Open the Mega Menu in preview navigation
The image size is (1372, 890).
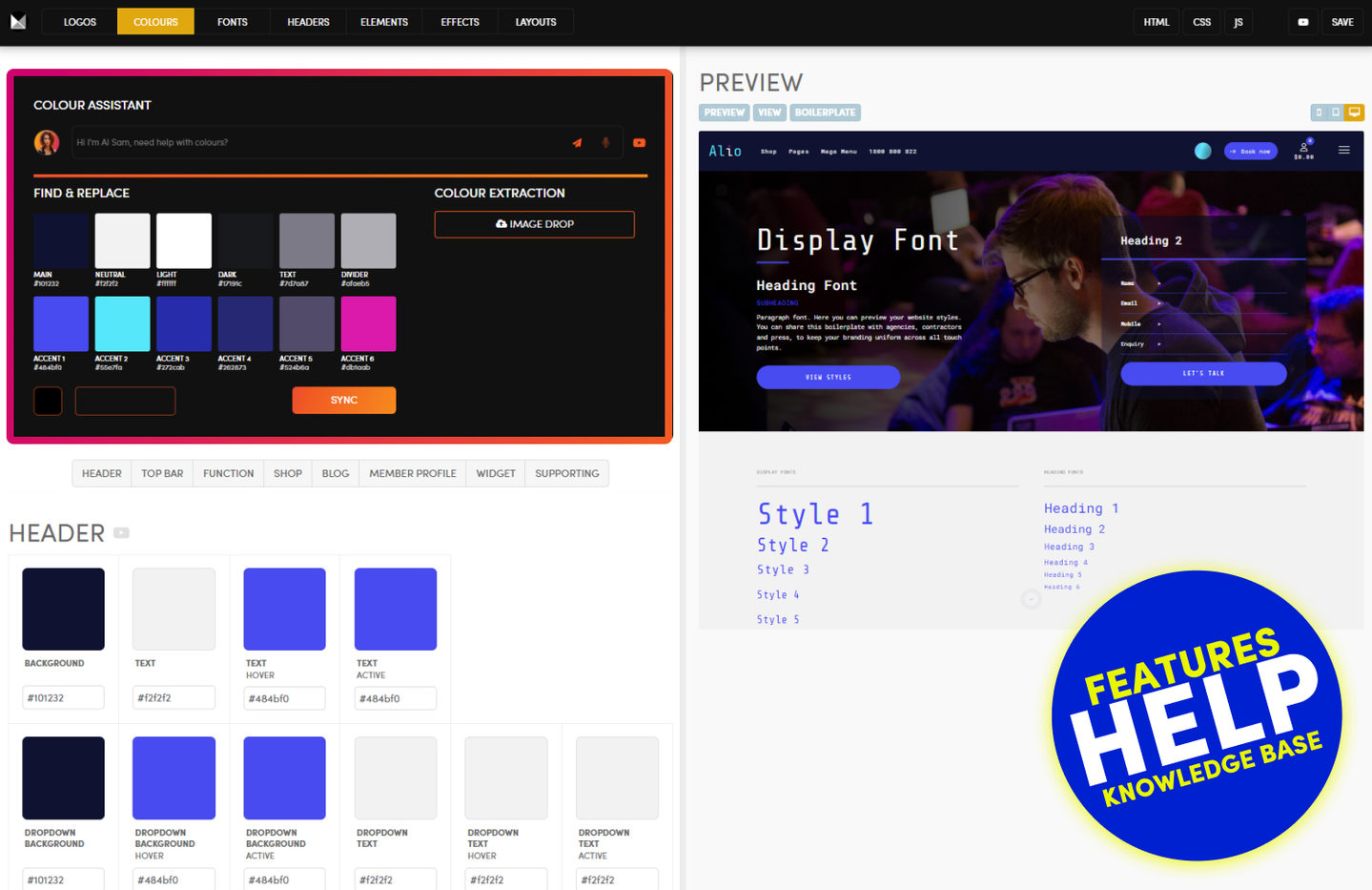click(x=838, y=152)
